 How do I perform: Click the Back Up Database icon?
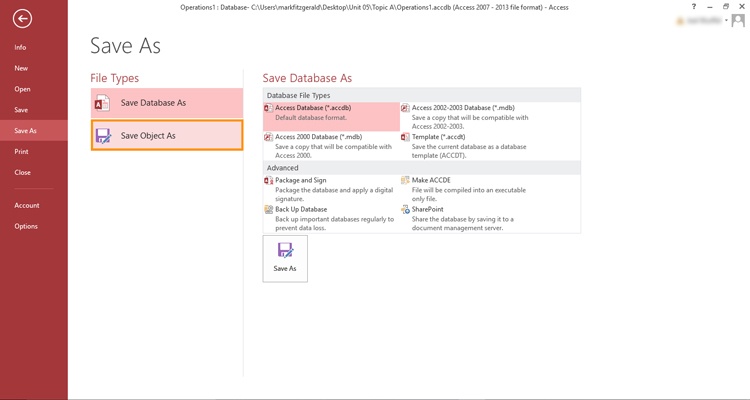pos(268,210)
